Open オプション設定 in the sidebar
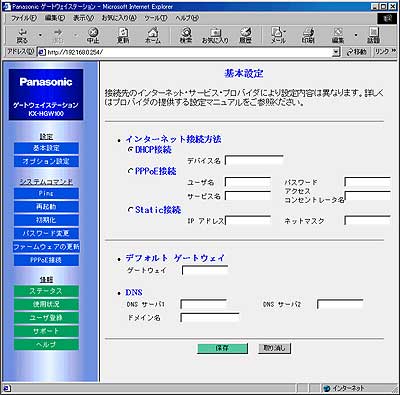400x395 pixels. [46, 161]
